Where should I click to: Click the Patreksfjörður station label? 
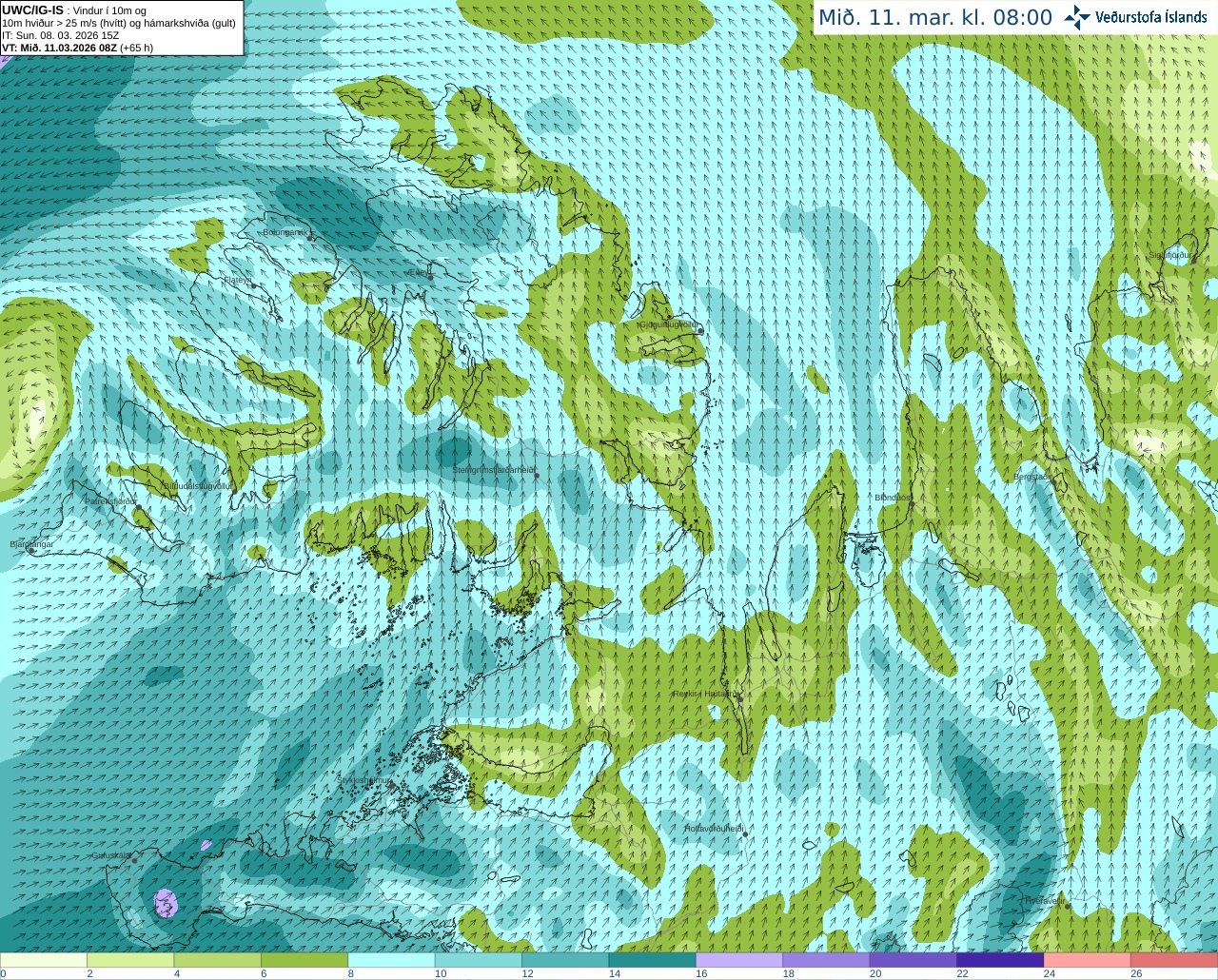pyautogui.click(x=111, y=500)
